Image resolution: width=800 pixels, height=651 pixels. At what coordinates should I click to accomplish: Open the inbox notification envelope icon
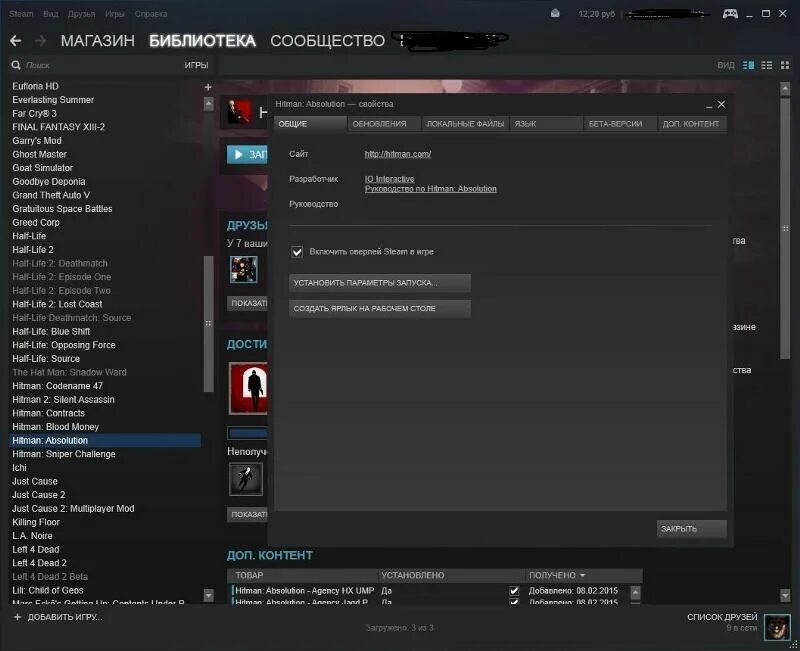coord(555,14)
